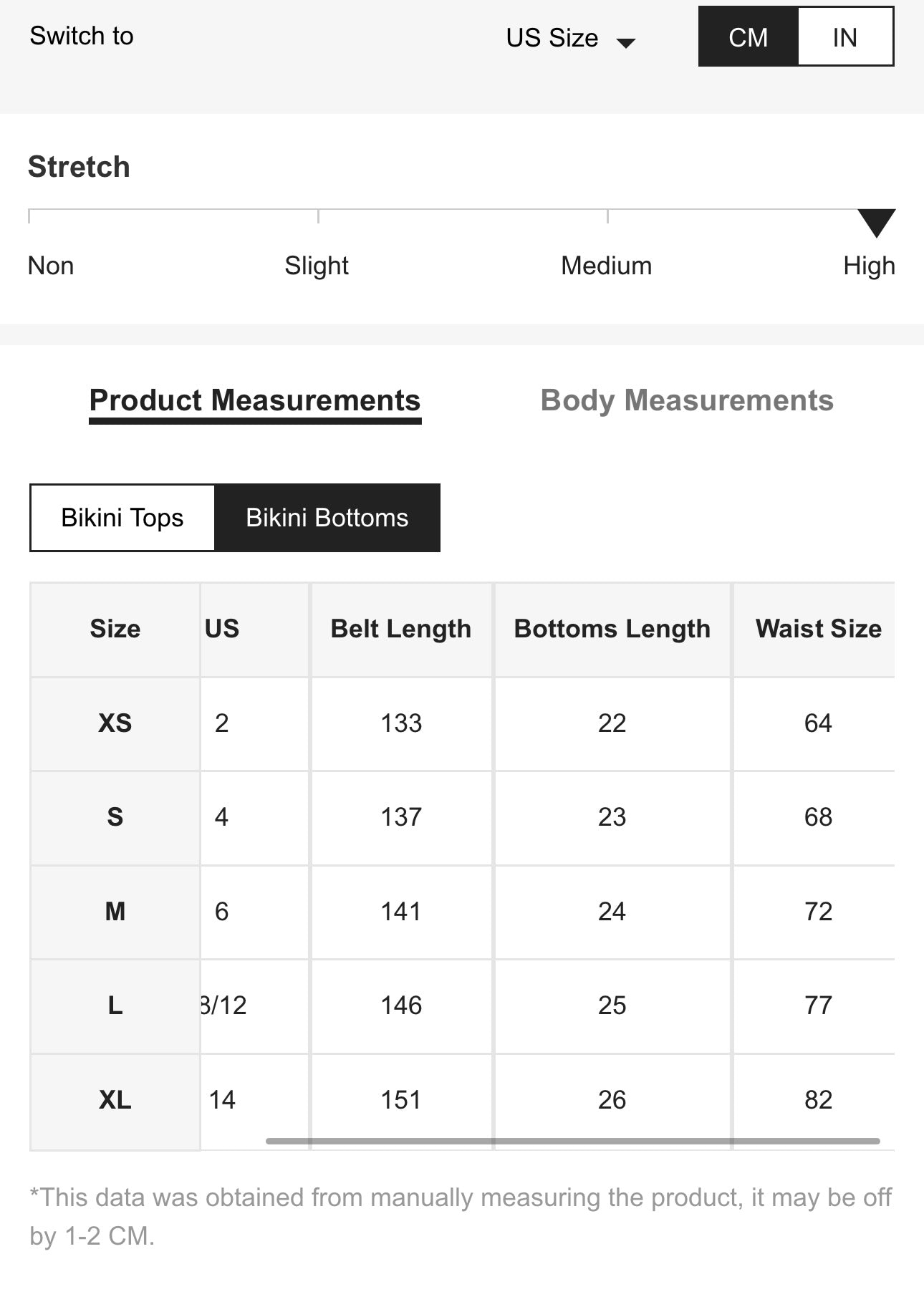Click the Switch to label
The width and height of the screenshot is (924, 1302).
[x=82, y=36]
